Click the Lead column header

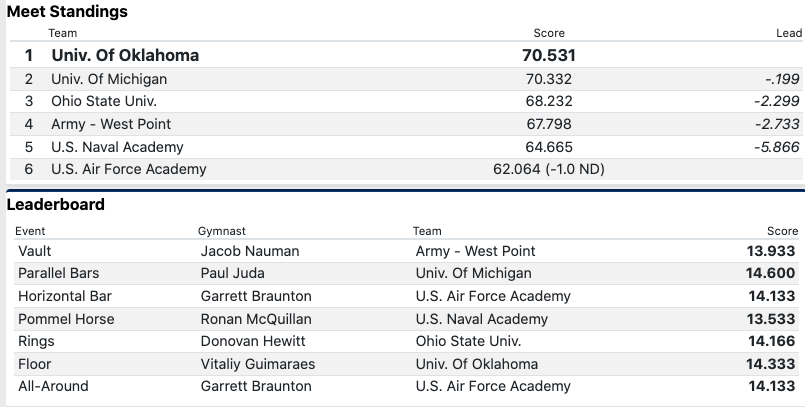coord(789,33)
